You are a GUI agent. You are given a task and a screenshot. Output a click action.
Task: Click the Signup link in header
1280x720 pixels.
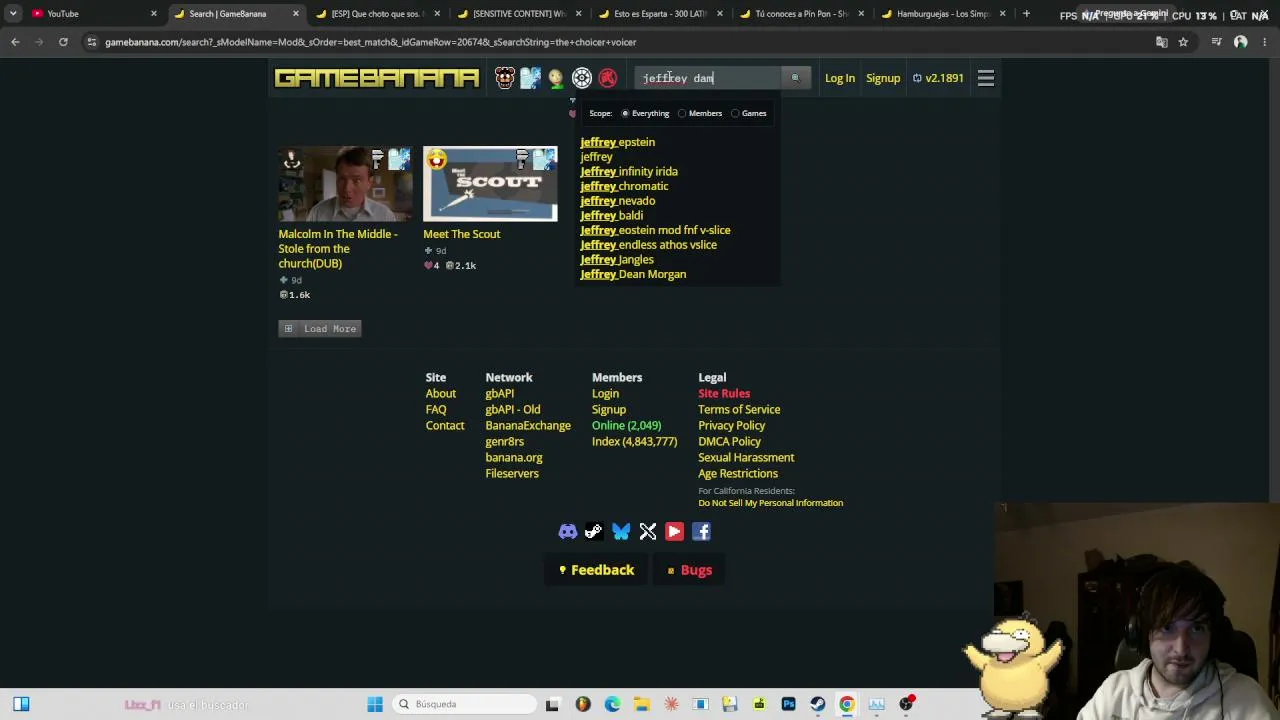pyautogui.click(x=883, y=78)
